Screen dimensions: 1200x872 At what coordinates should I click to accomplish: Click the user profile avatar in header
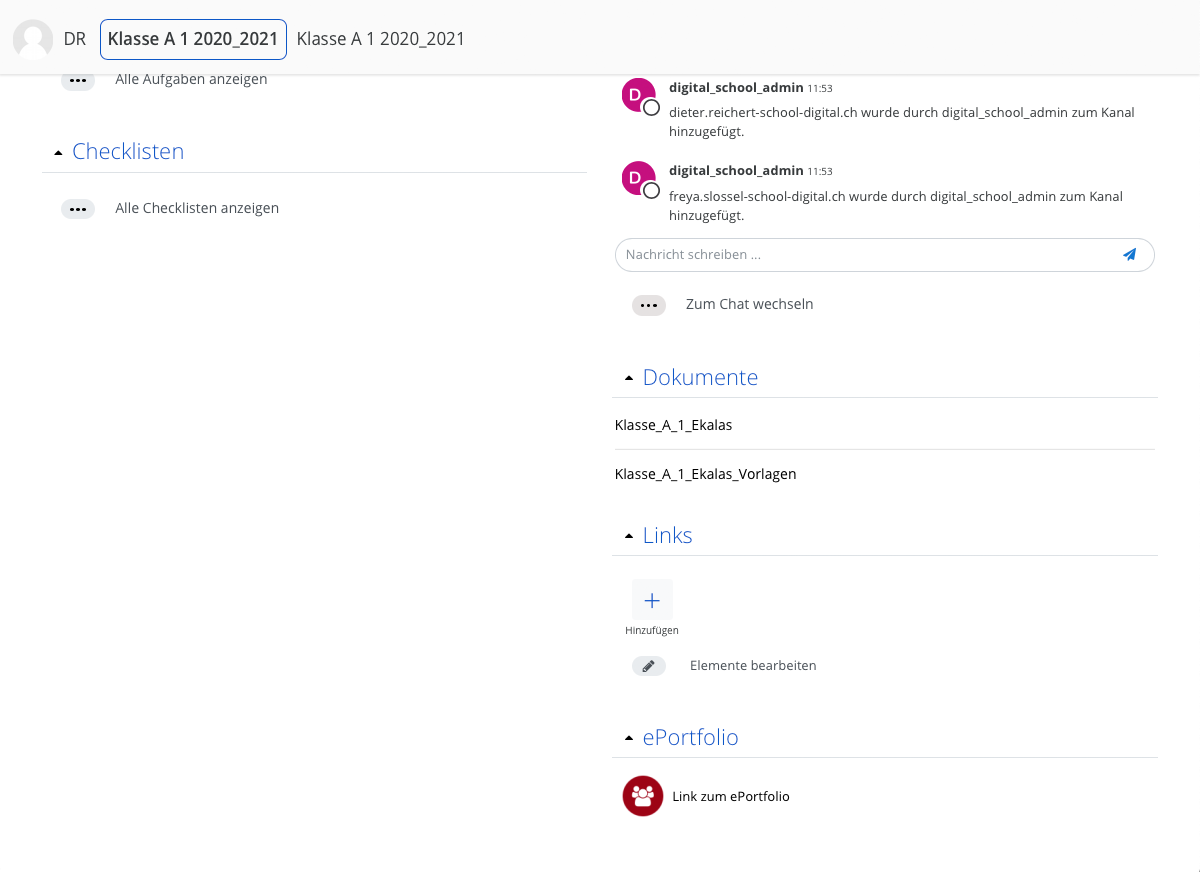pyautogui.click(x=33, y=39)
